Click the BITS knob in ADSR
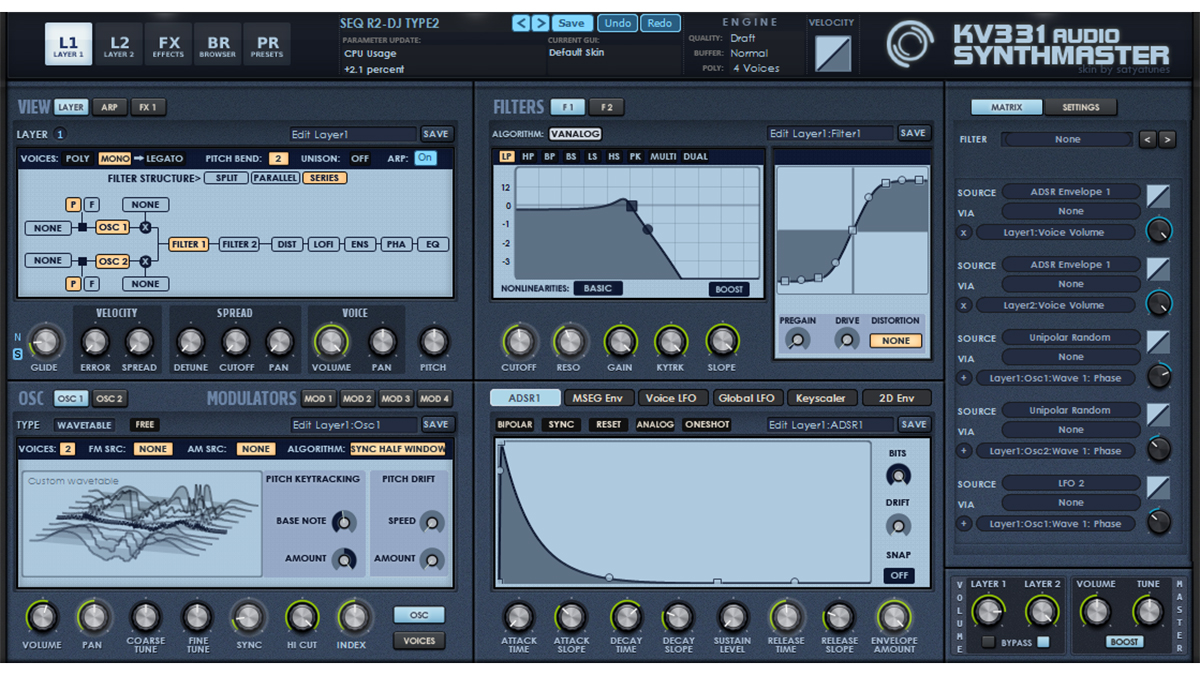Screen dimensions: 1200x675 (x=898, y=476)
